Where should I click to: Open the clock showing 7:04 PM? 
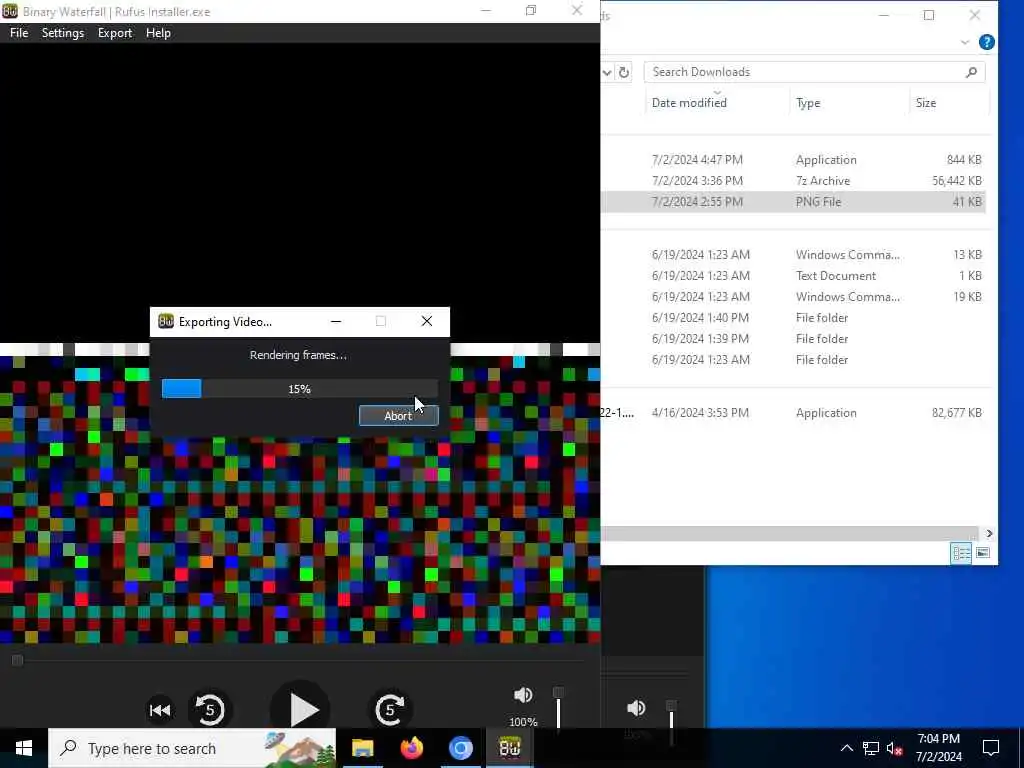pyautogui.click(x=938, y=748)
